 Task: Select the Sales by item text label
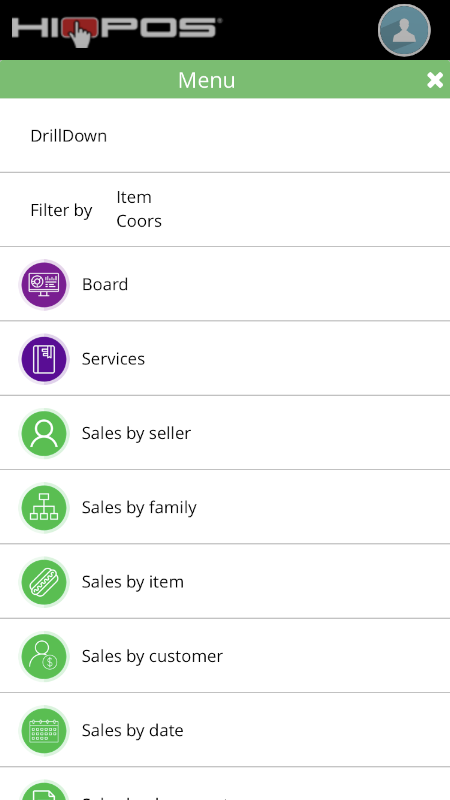click(133, 582)
